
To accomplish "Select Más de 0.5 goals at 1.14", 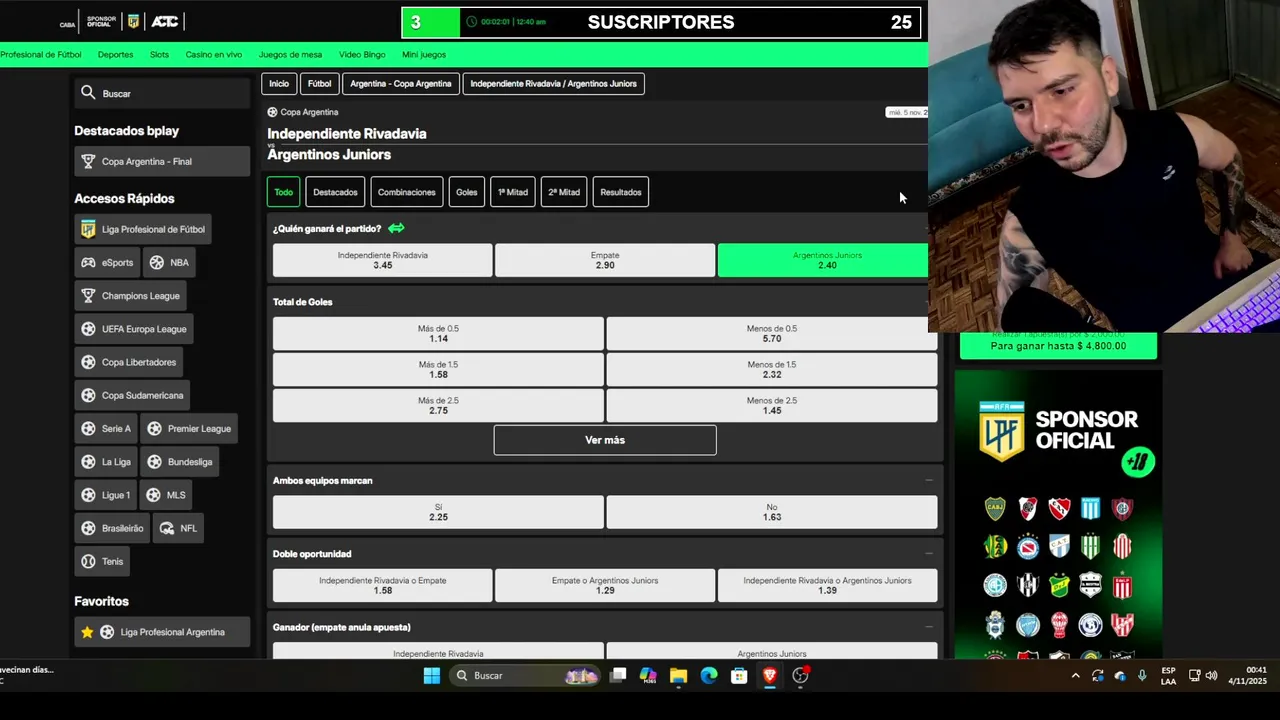I will point(438,334).
